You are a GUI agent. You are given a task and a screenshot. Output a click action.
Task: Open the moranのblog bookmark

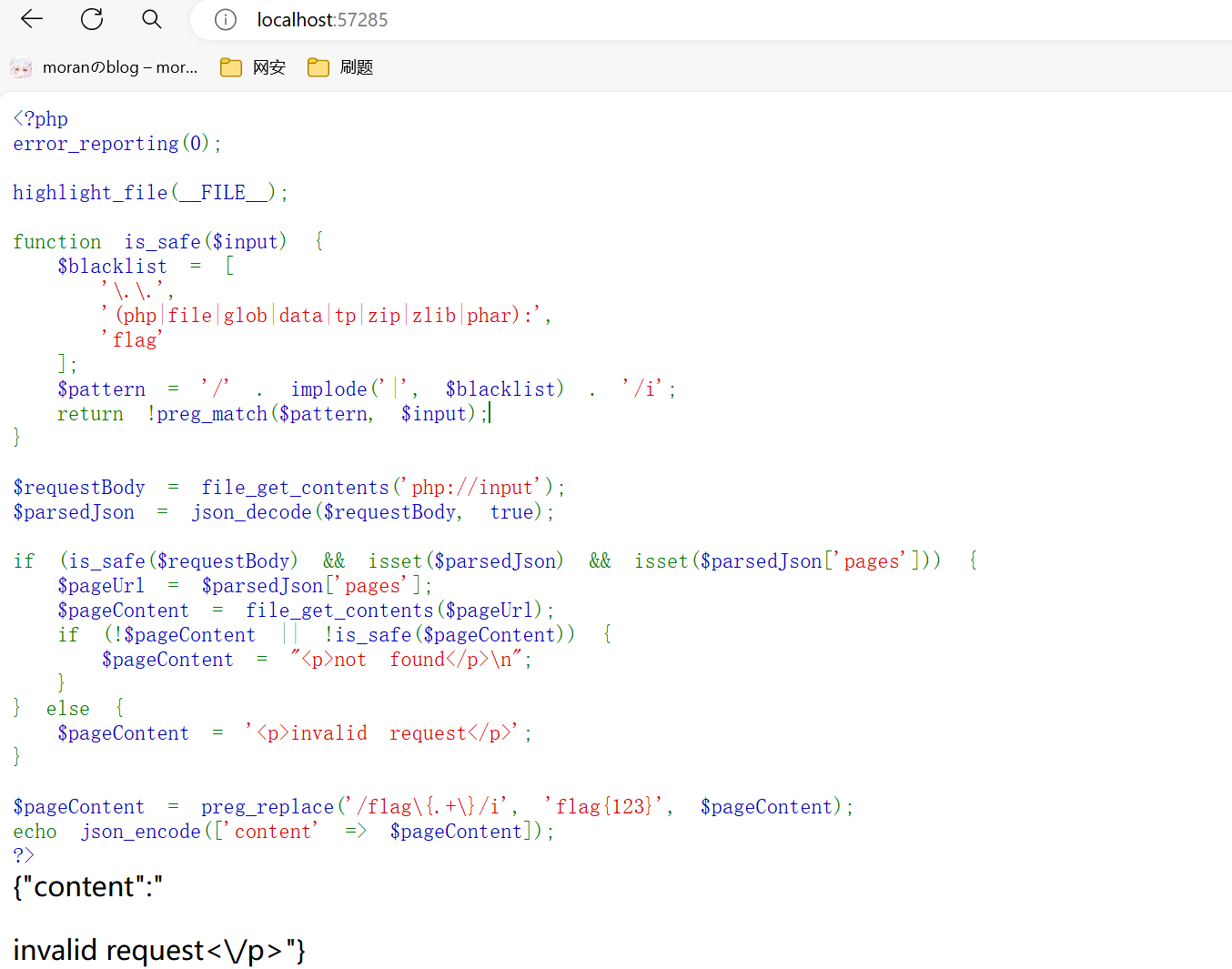[105, 67]
